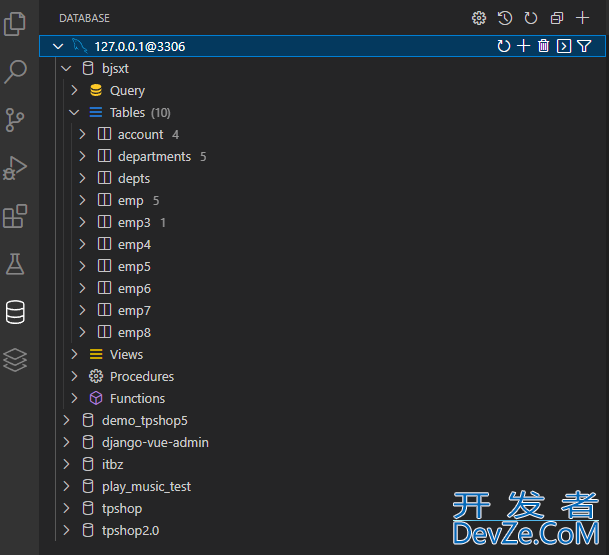Screen dimensions: 609x555
Task: Click the DATABASE panel title
Action: click(84, 18)
